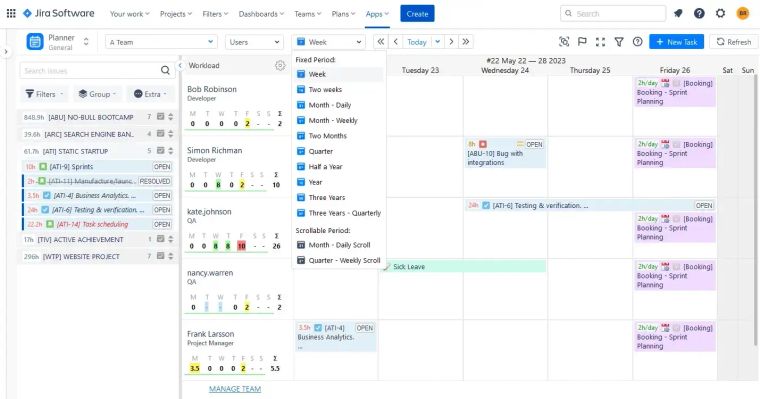Click the New Task button
760x399 pixels.
677,42
